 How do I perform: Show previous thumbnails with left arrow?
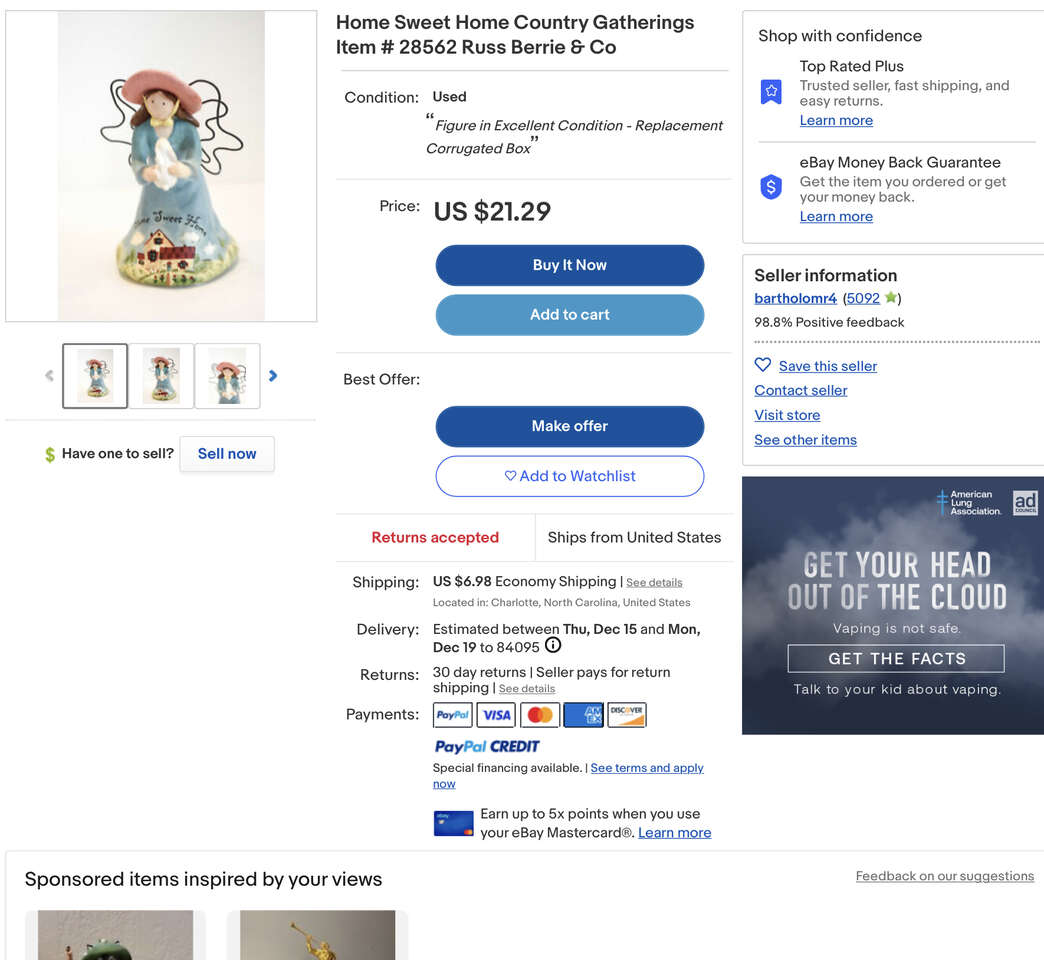(x=49, y=376)
